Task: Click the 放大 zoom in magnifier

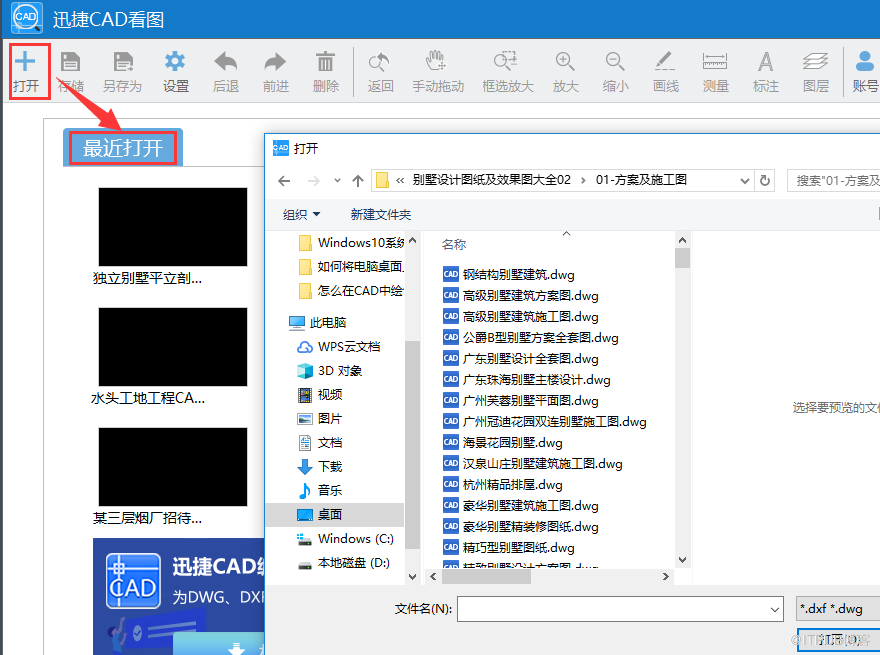Action: (565, 62)
